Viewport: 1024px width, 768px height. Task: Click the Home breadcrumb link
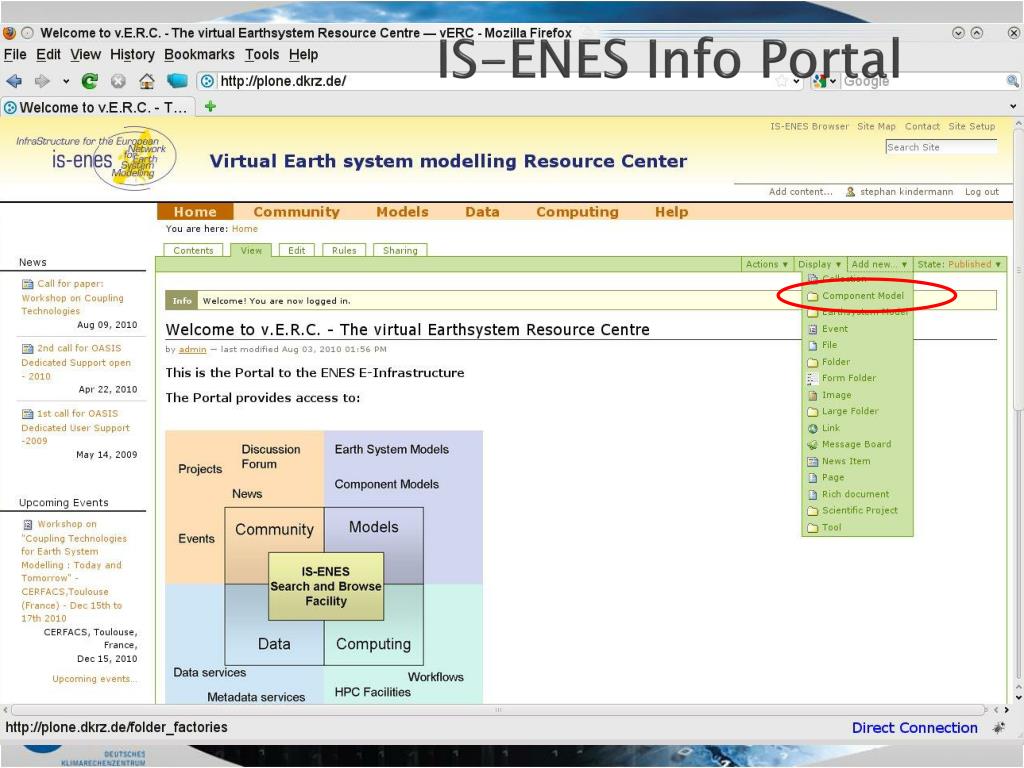click(245, 229)
